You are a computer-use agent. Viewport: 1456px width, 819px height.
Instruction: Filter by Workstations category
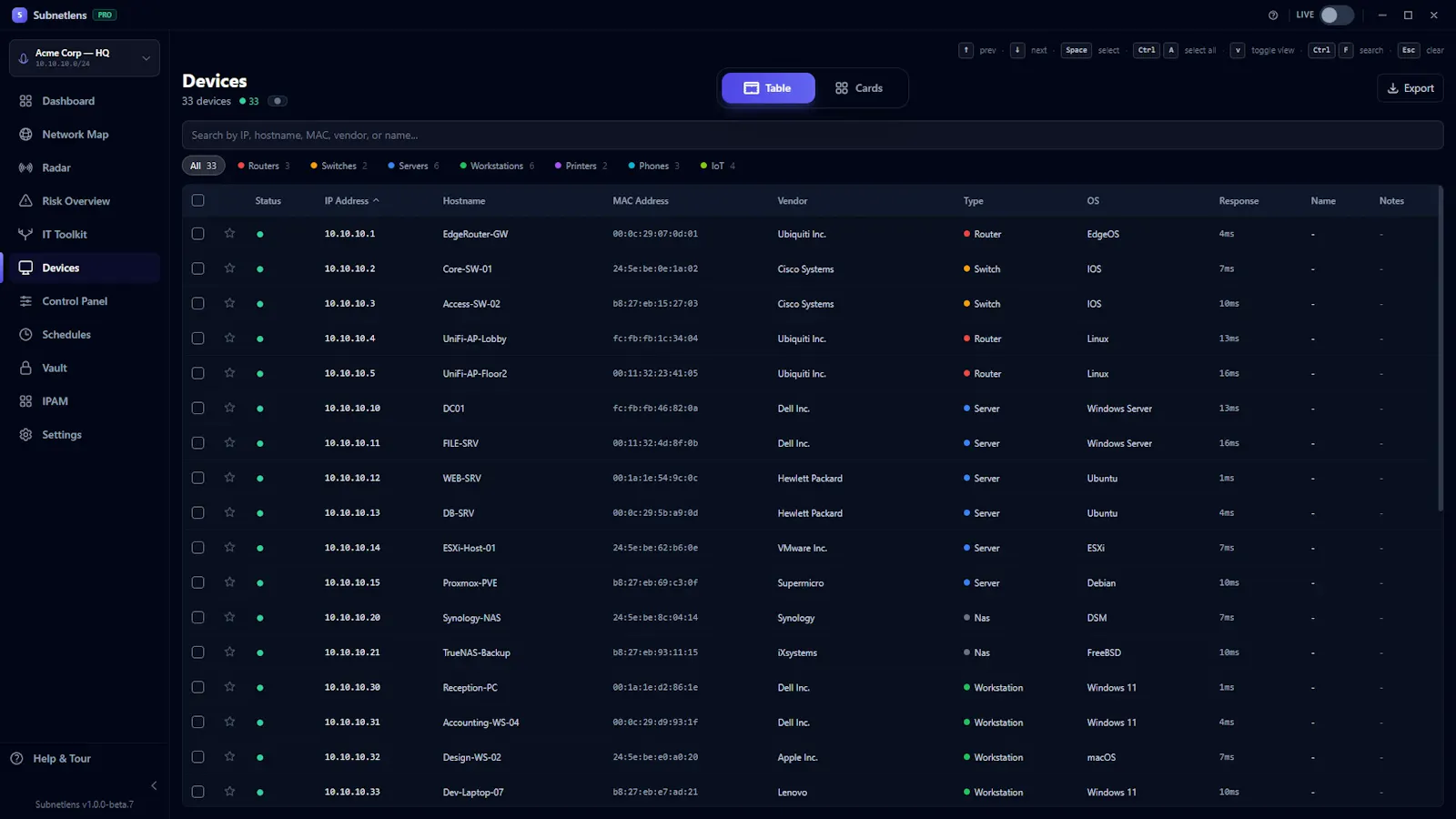(x=497, y=166)
